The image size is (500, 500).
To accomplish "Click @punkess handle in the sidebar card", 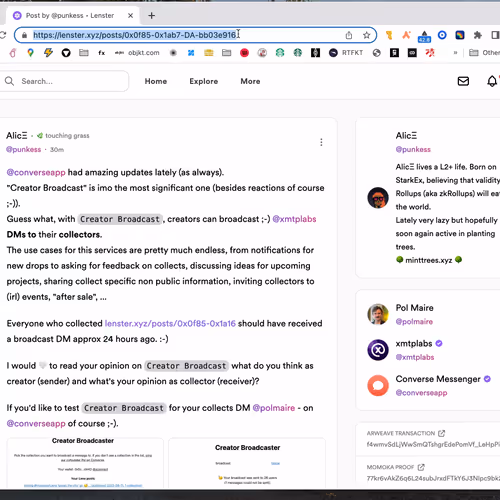I will tap(413, 149).
